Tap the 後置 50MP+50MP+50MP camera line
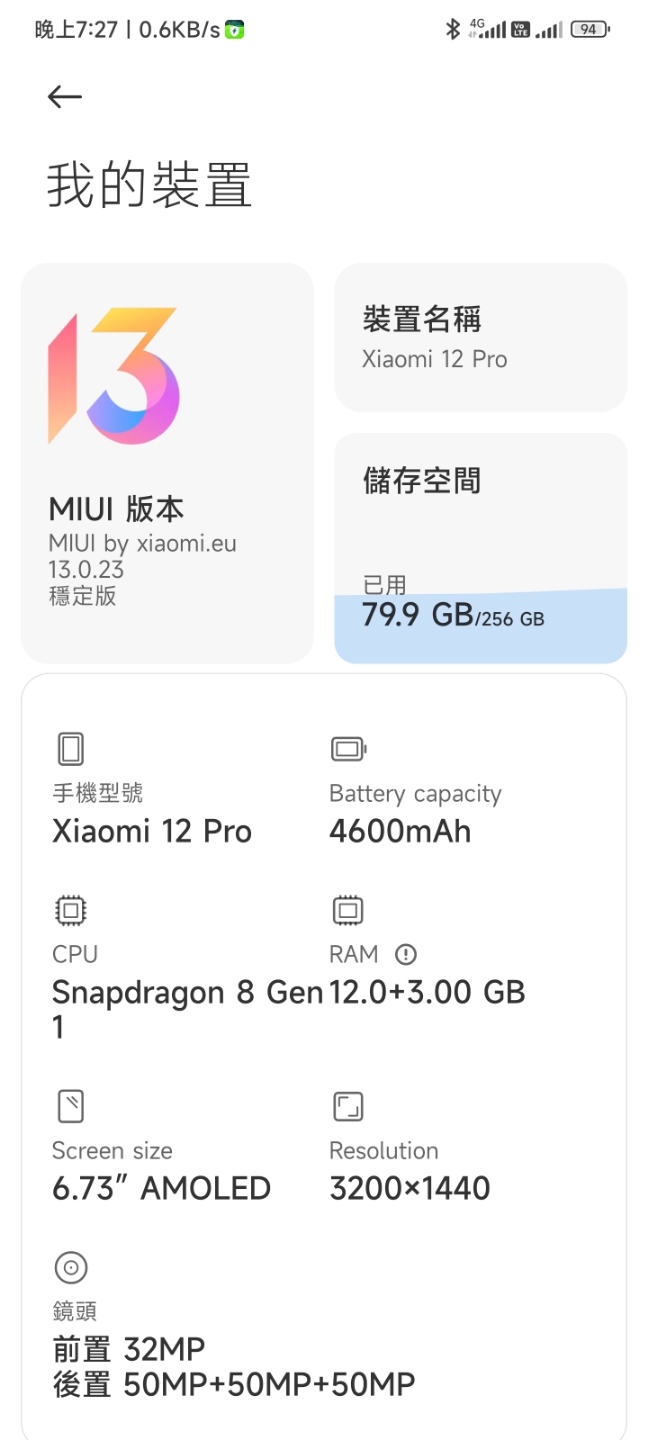The height and width of the screenshot is (1440, 648). [x=233, y=1384]
